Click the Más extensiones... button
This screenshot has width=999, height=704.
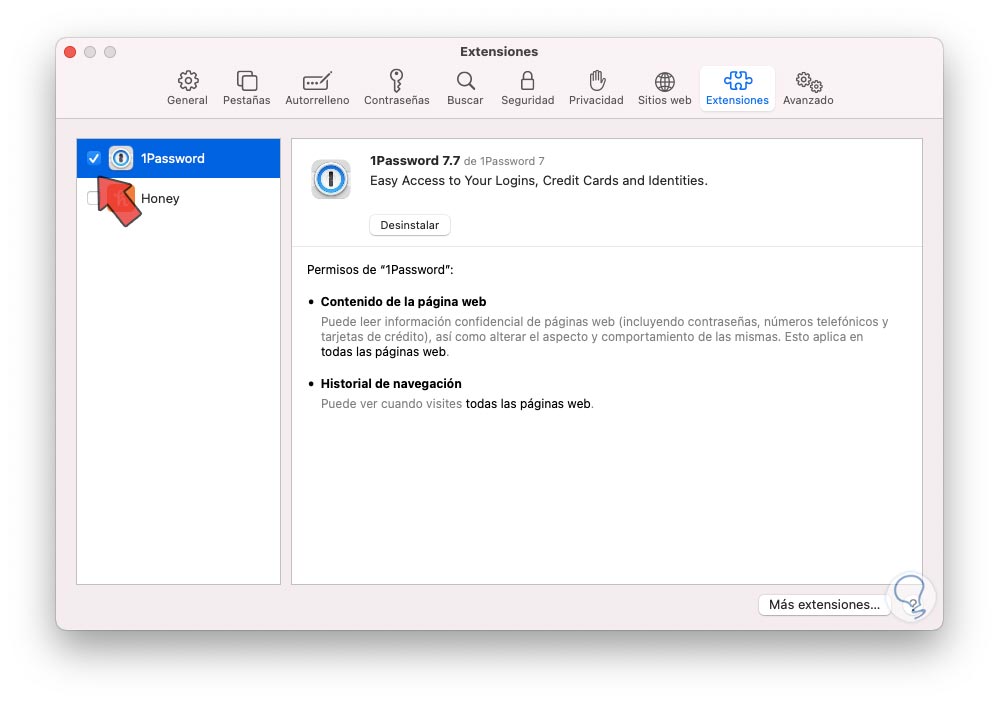pos(824,605)
